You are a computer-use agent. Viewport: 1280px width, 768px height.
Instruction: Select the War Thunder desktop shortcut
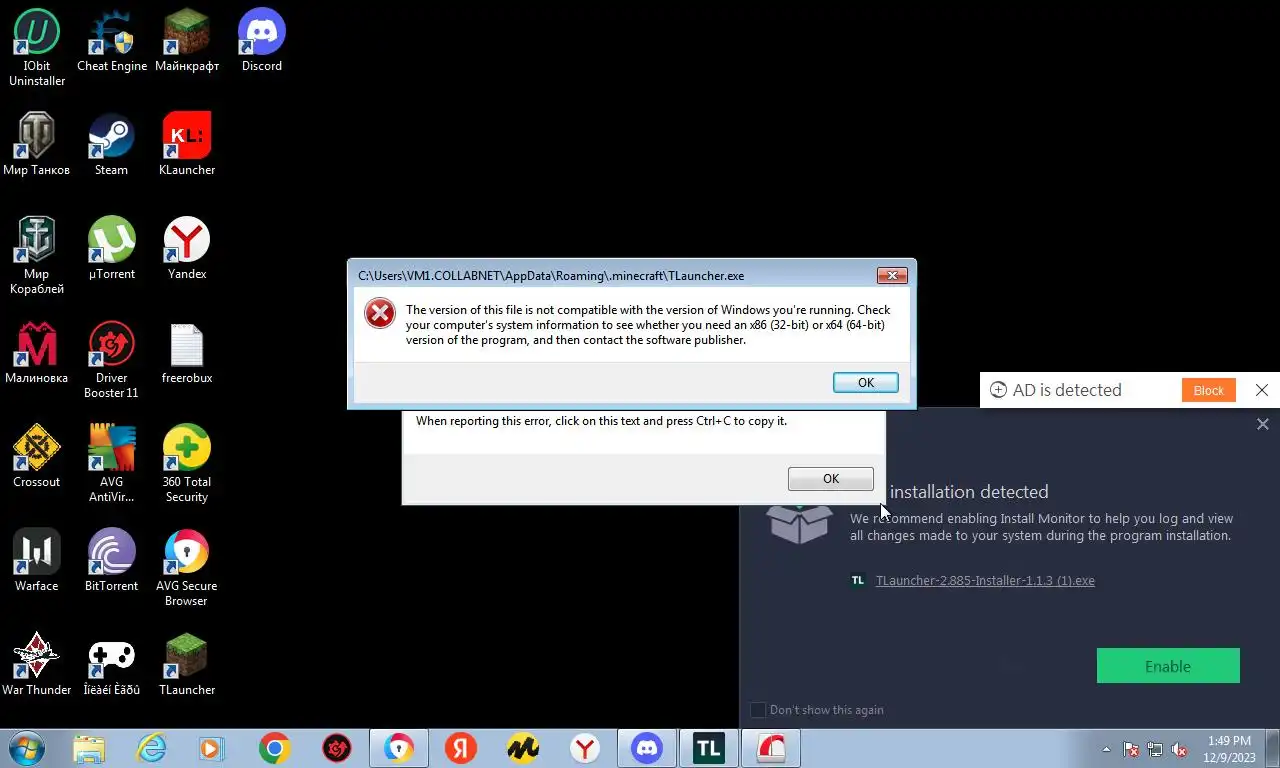click(37, 664)
